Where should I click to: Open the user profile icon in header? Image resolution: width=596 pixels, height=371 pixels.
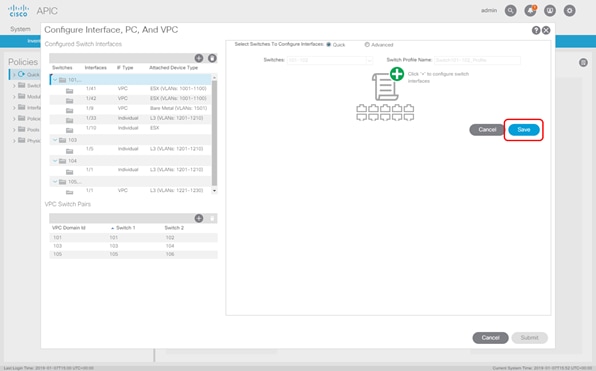(550, 11)
